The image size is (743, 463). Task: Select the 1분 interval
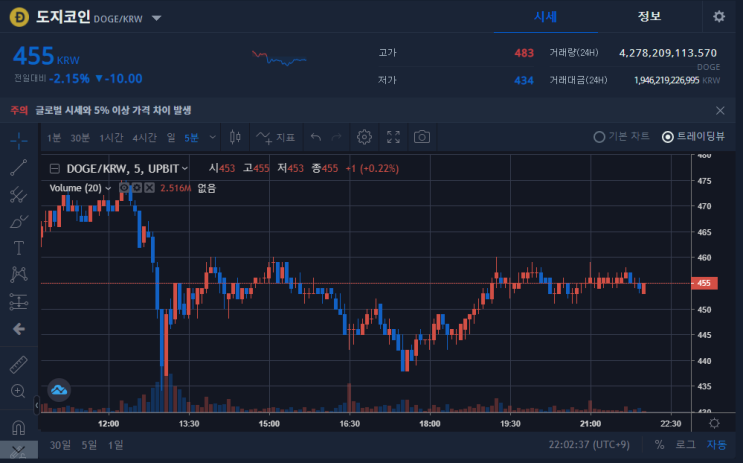tap(54, 138)
